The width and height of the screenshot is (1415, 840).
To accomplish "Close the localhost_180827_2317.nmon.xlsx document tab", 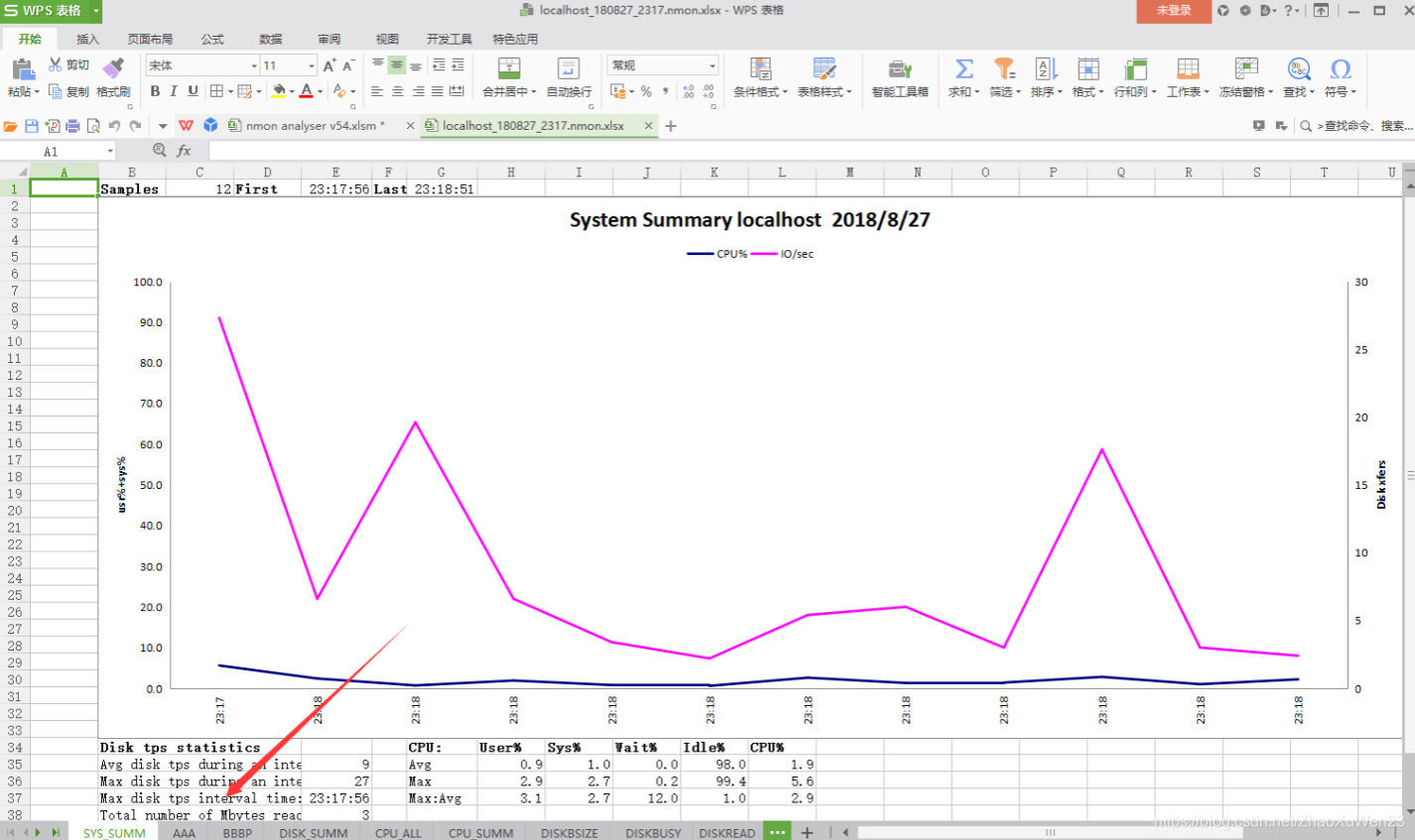I will (x=649, y=126).
